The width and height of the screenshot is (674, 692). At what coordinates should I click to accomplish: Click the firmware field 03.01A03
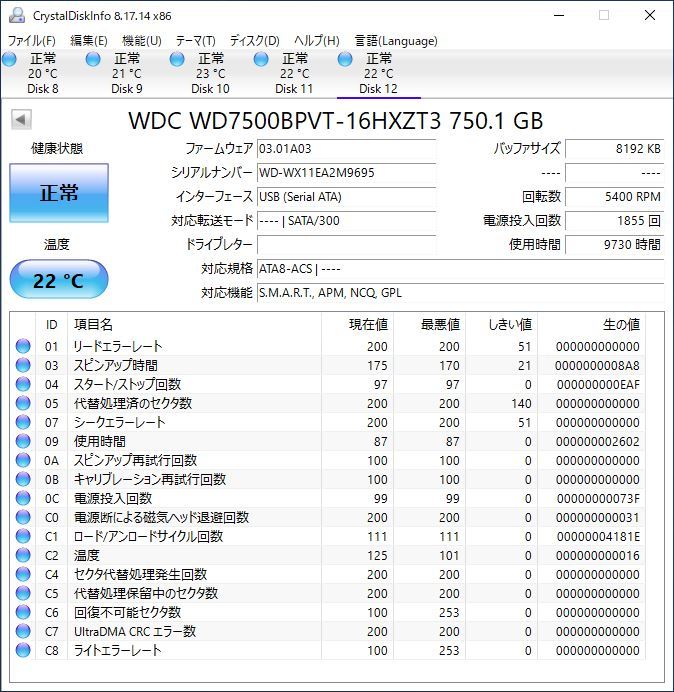click(x=346, y=149)
